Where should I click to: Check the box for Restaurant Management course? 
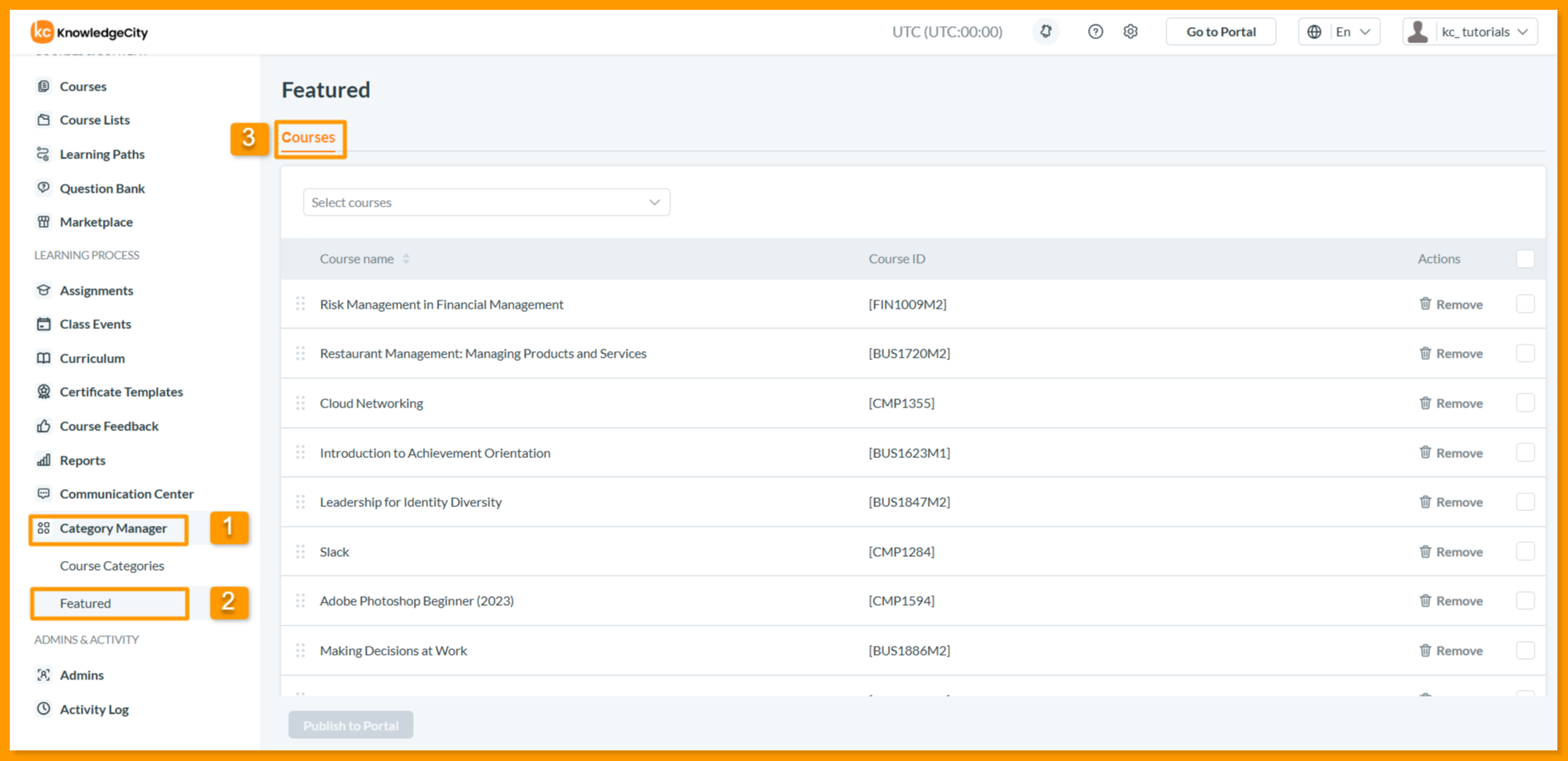click(1525, 354)
